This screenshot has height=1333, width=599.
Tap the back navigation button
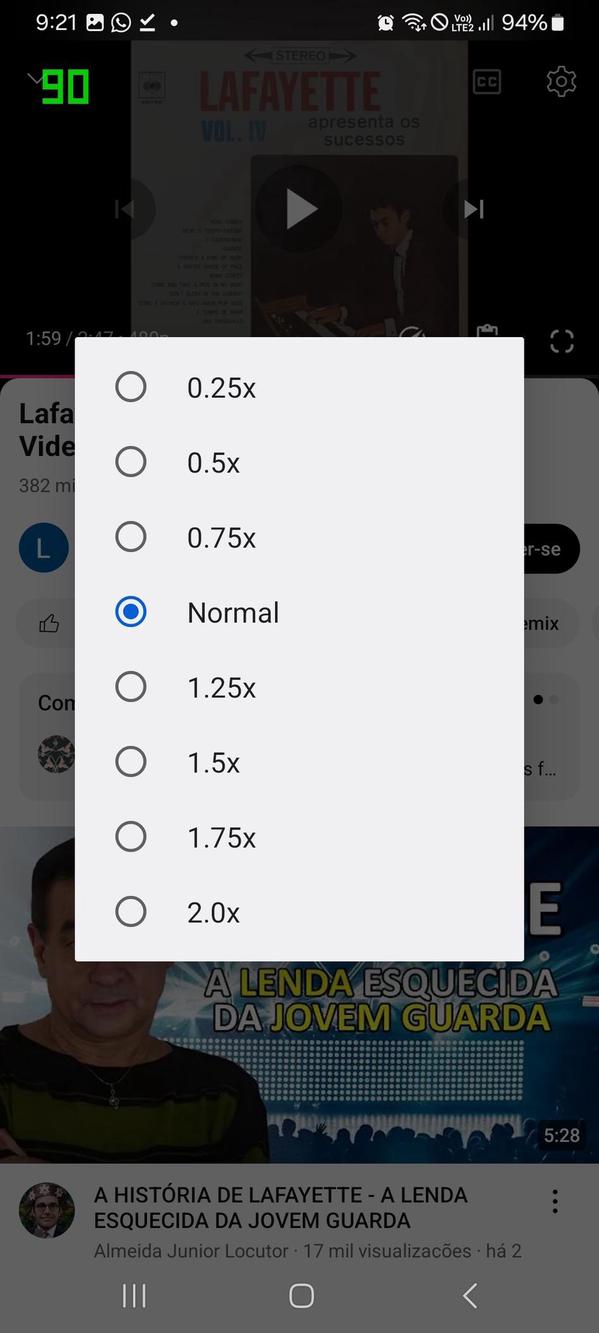(x=469, y=1294)
